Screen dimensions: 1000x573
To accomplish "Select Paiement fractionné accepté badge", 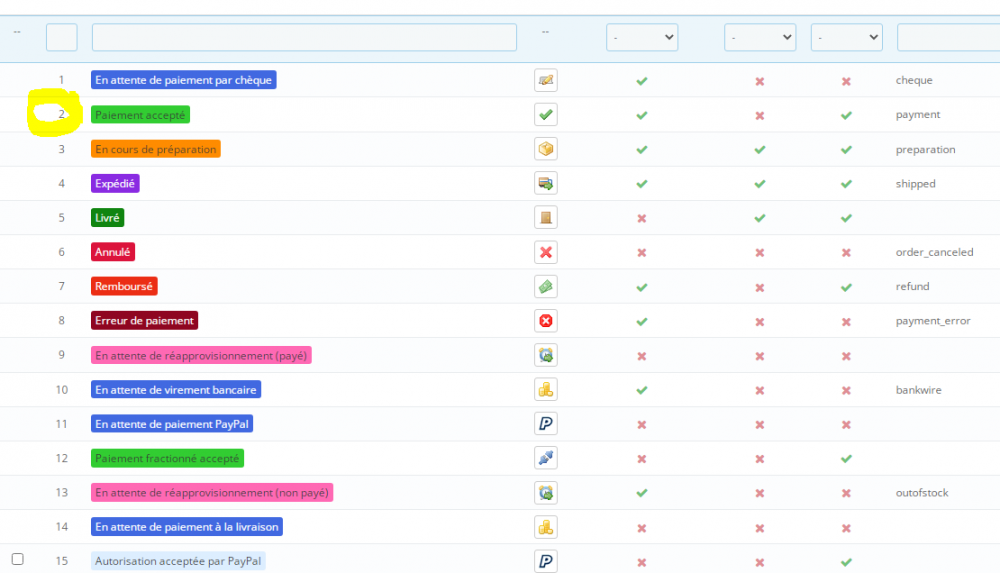I will pos(168,458).
